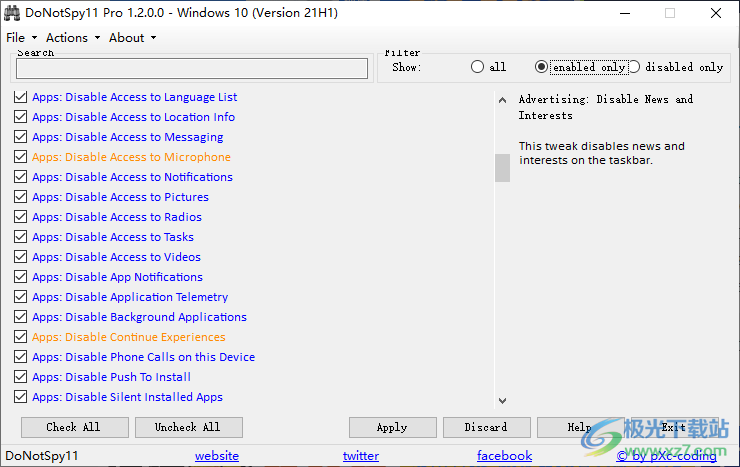Select 'Apps: Disable Phone Calls on this Device' text
This screenshot has width=740, height=467.
[143, 357]
